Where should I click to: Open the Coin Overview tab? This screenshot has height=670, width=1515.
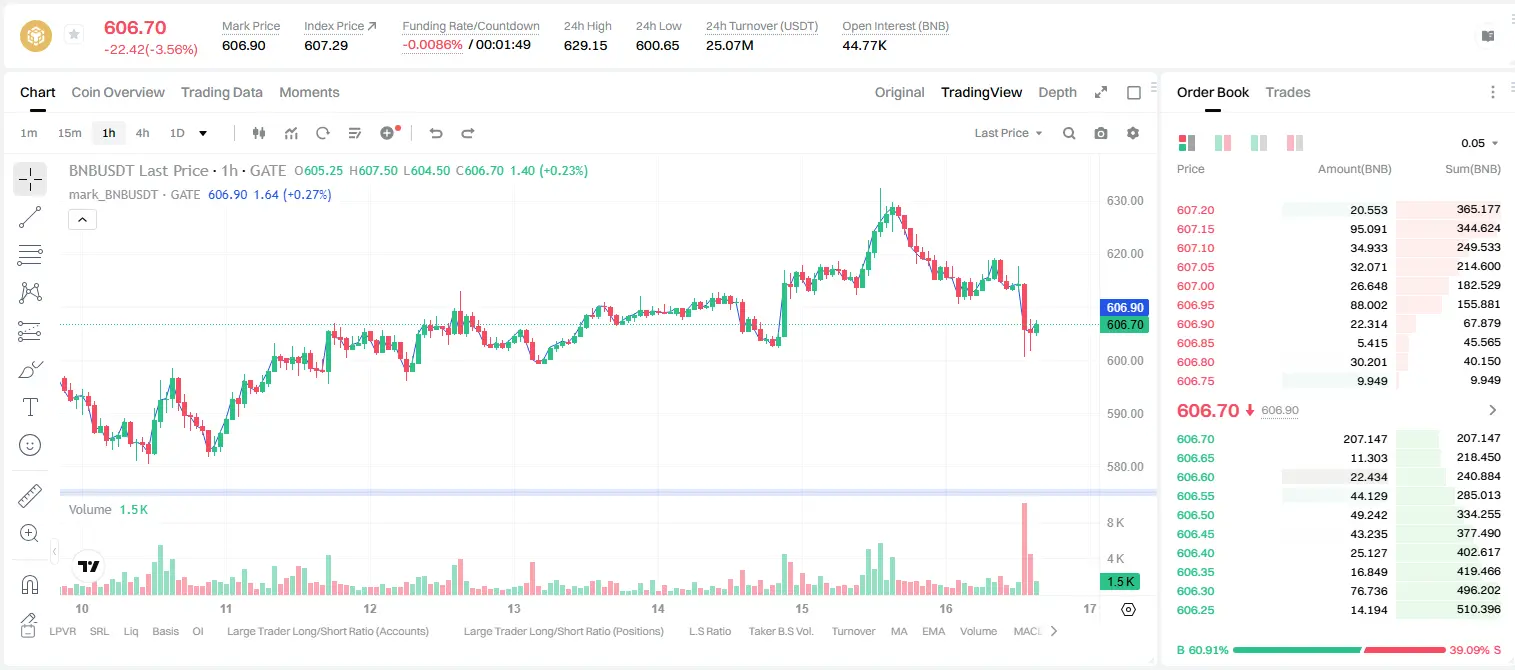(x=118, y=92)
